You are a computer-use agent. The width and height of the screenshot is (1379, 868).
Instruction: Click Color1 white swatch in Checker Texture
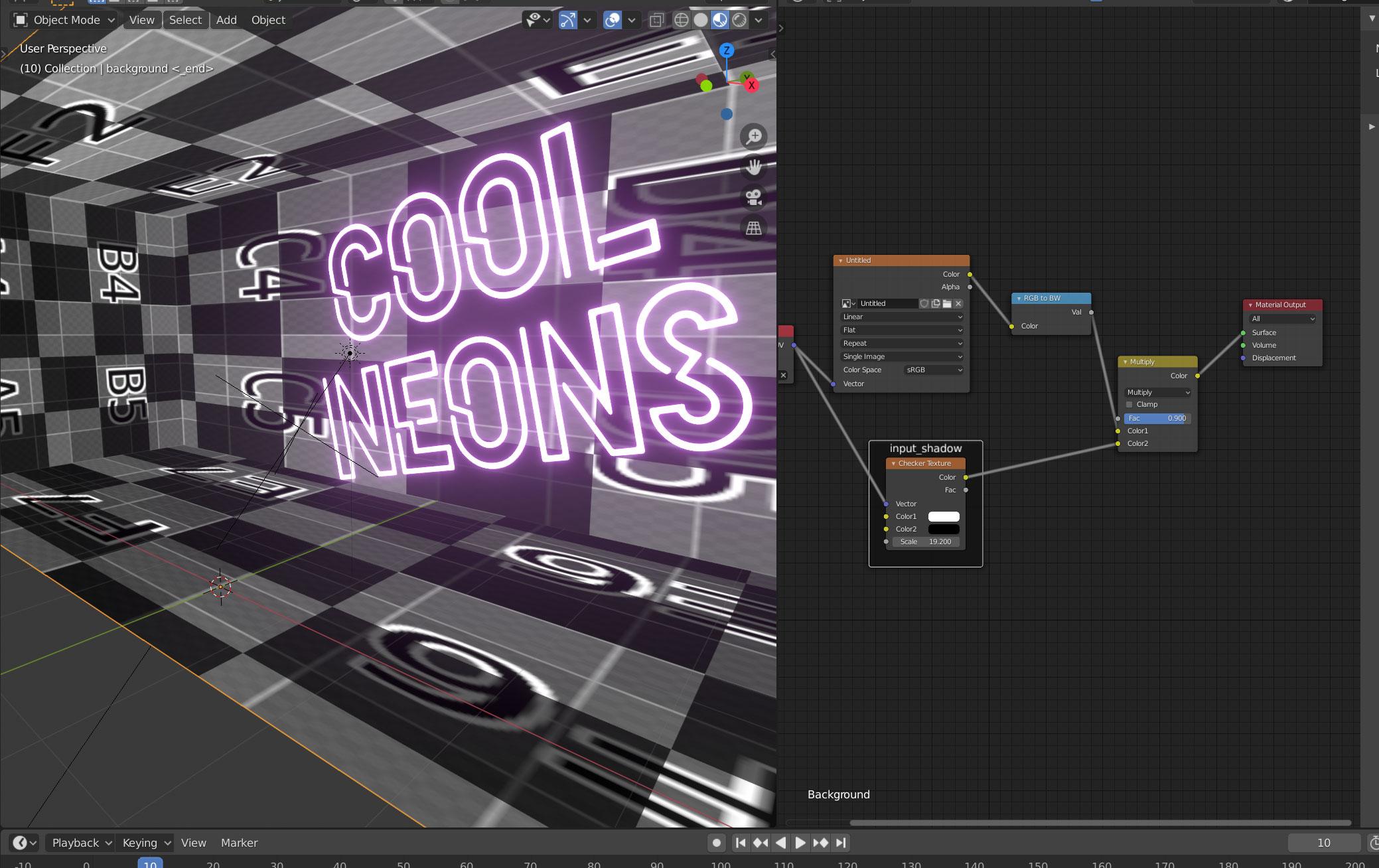943,517
